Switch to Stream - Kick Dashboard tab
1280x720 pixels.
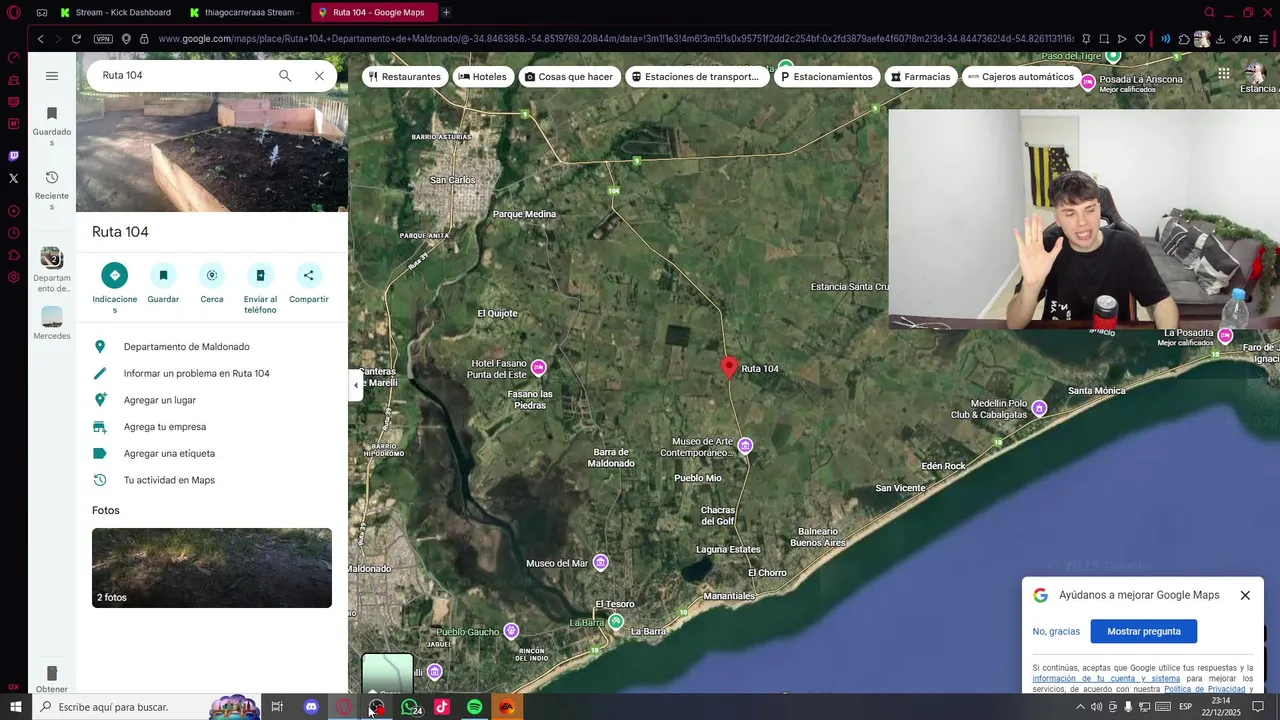[x=115, y=12]
